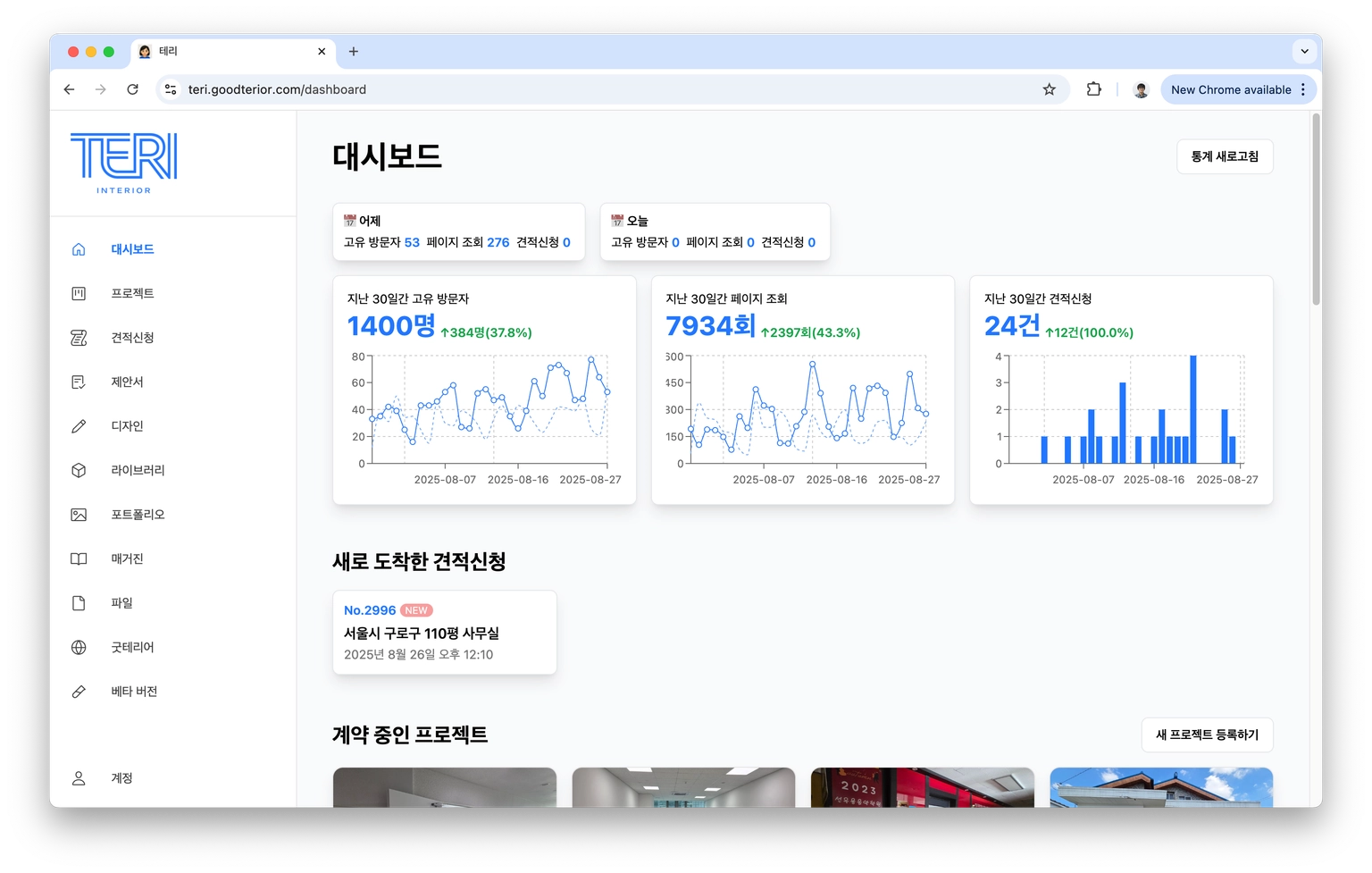Click the 계정 person icon at bottom
The width and height of the screenshot is (1372, 873).
(79, 777)
